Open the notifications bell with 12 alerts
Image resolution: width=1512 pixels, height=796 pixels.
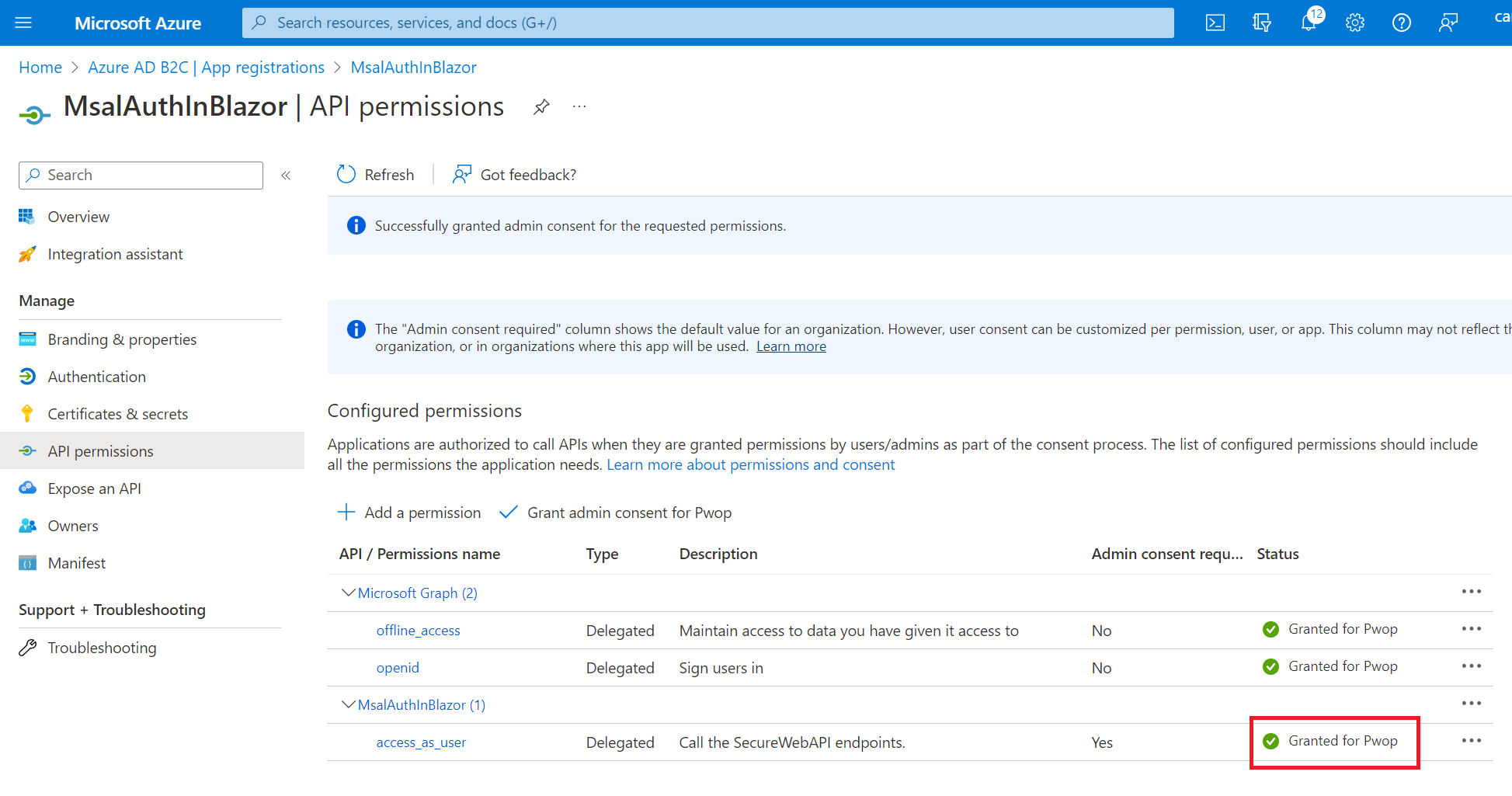coord(1309,23)
